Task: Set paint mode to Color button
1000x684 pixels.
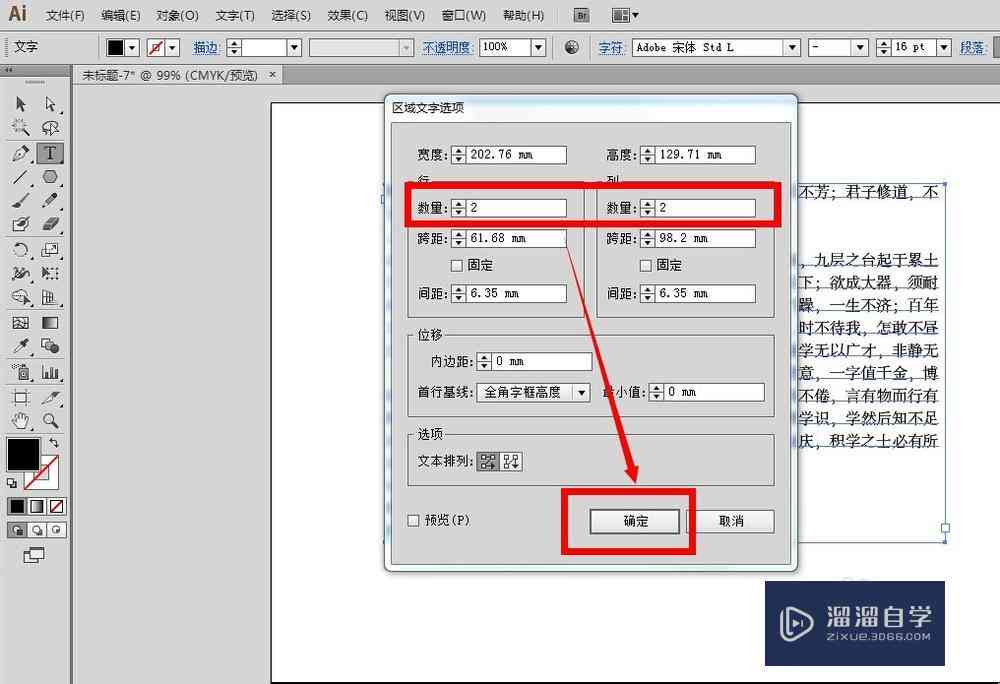Action: pos(17,506)
